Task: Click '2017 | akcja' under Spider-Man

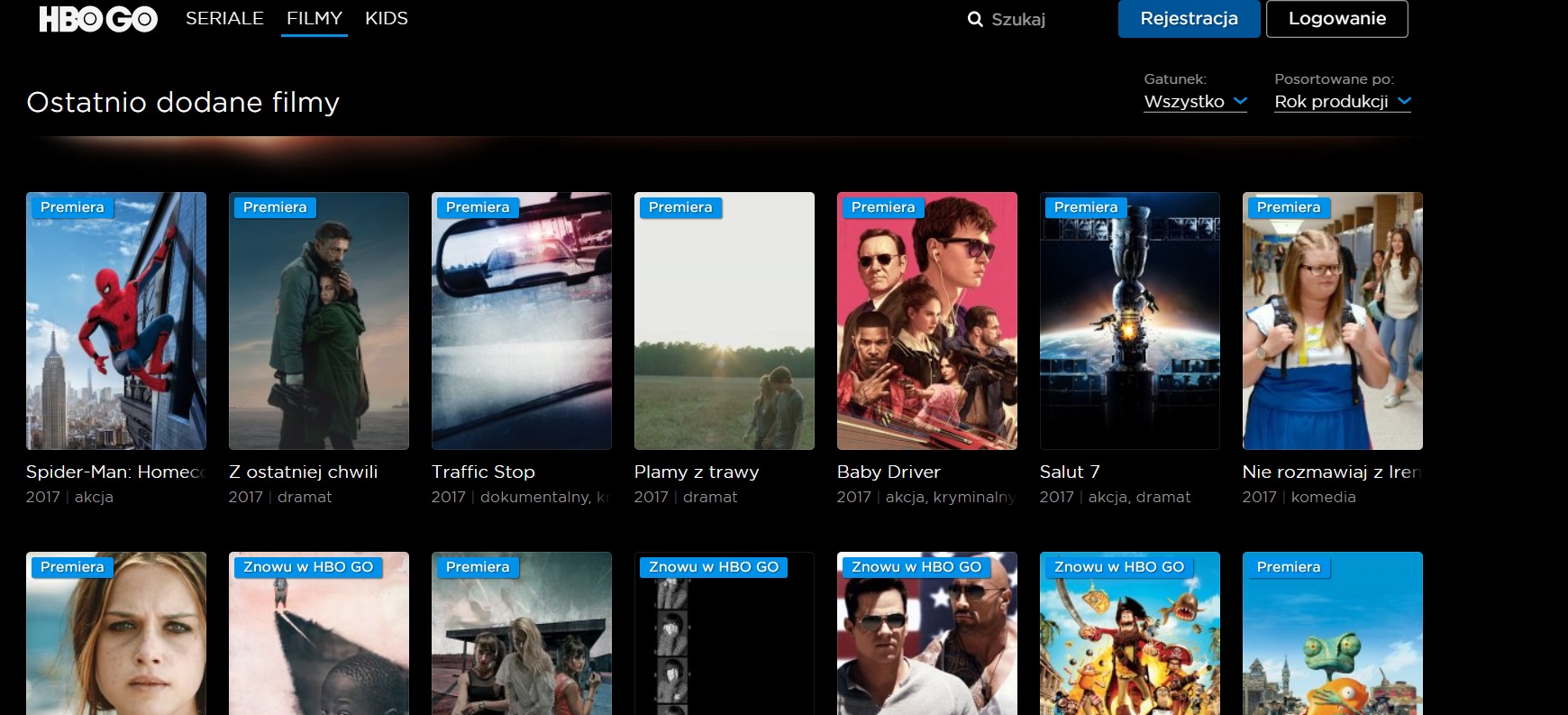Action: pos(70,497)
